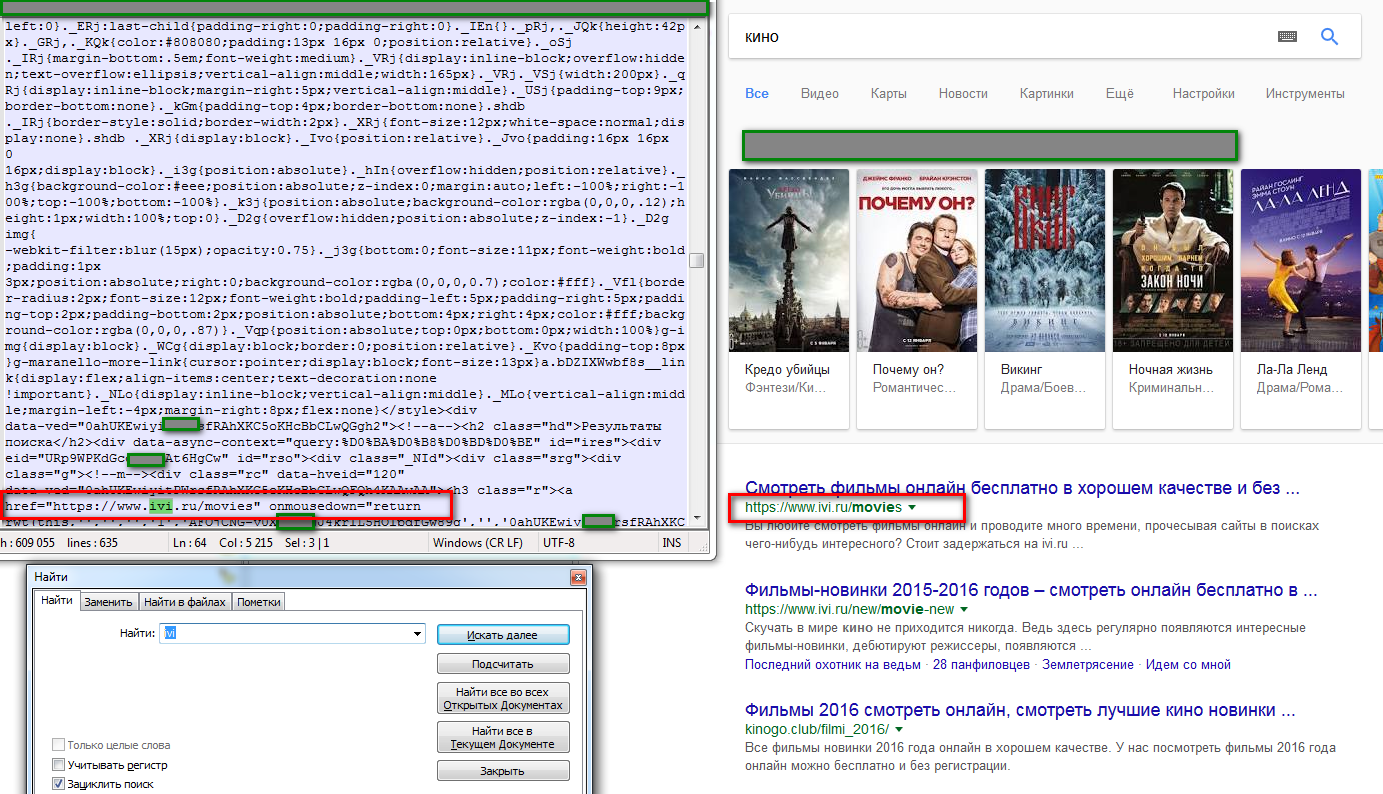The height and width of the screenshot is (794, 1383).
Task: Expand the Найти search history combo box
Action: point(418,634)
